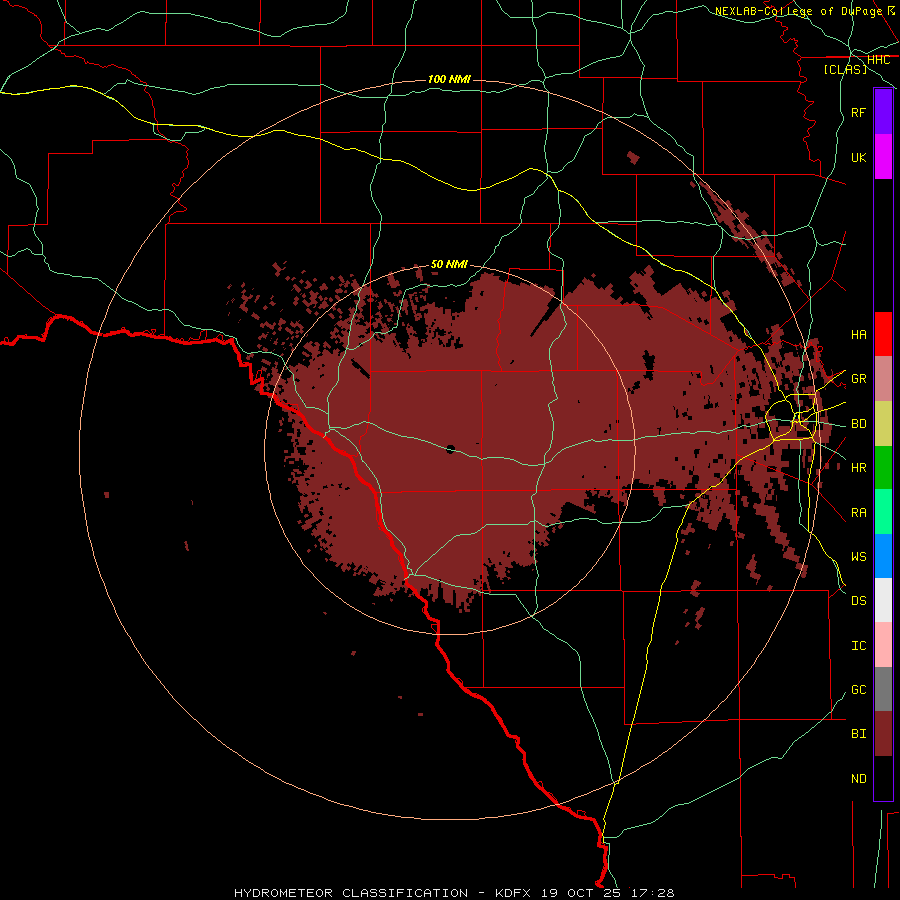The height and width of the screenshot is (900, 900).
Task: Click the RA legend label
Action: [x=859, y=513]
